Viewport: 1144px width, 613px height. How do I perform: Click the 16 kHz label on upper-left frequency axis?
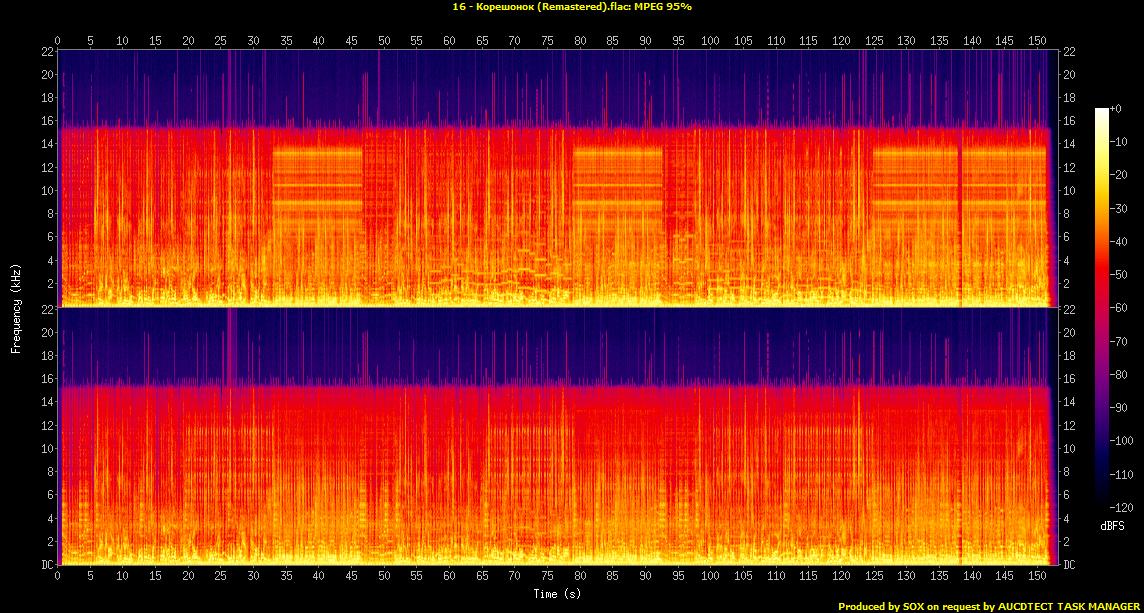click(46, 121)
